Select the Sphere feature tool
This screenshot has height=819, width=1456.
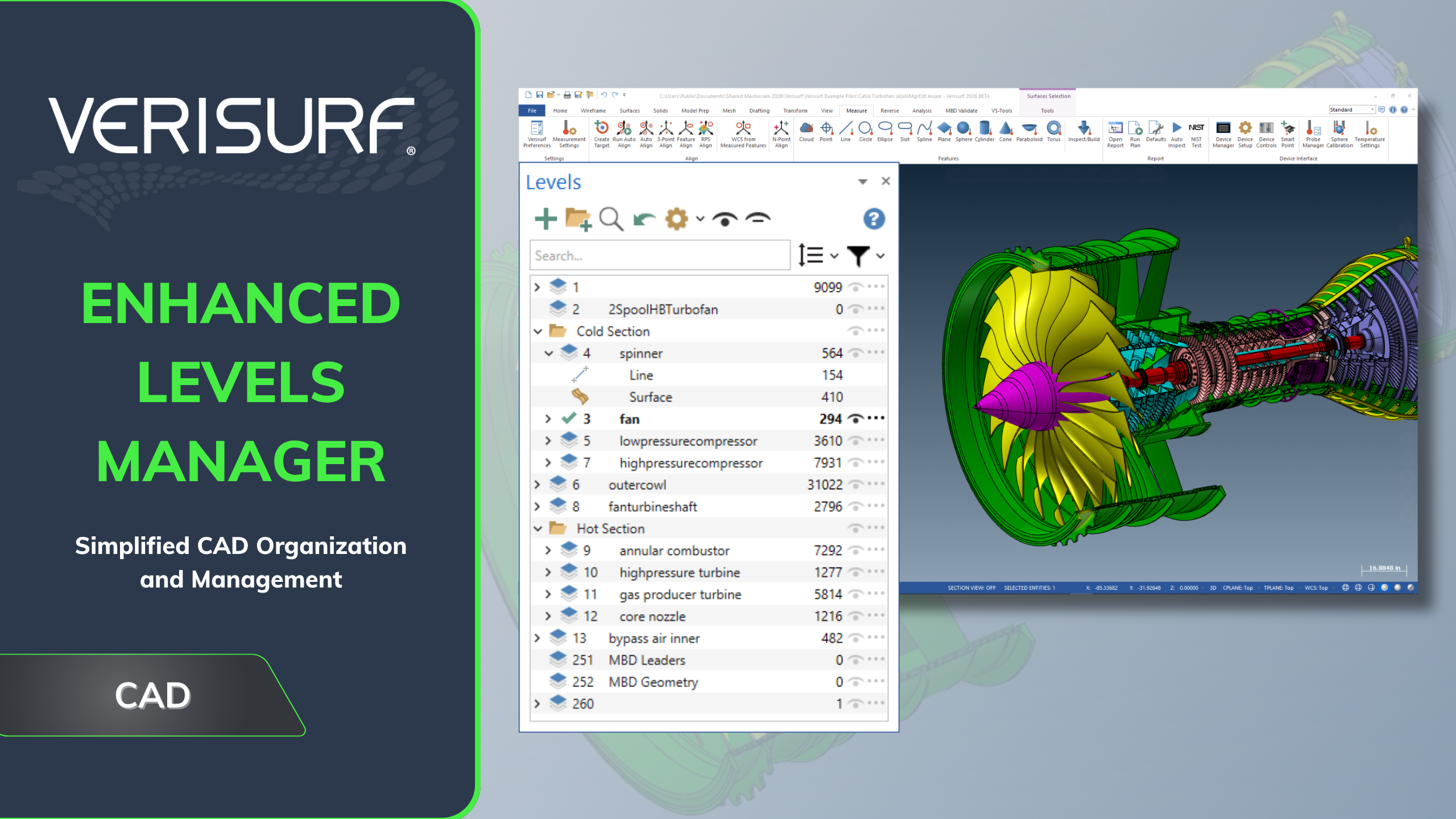point(963,131)
